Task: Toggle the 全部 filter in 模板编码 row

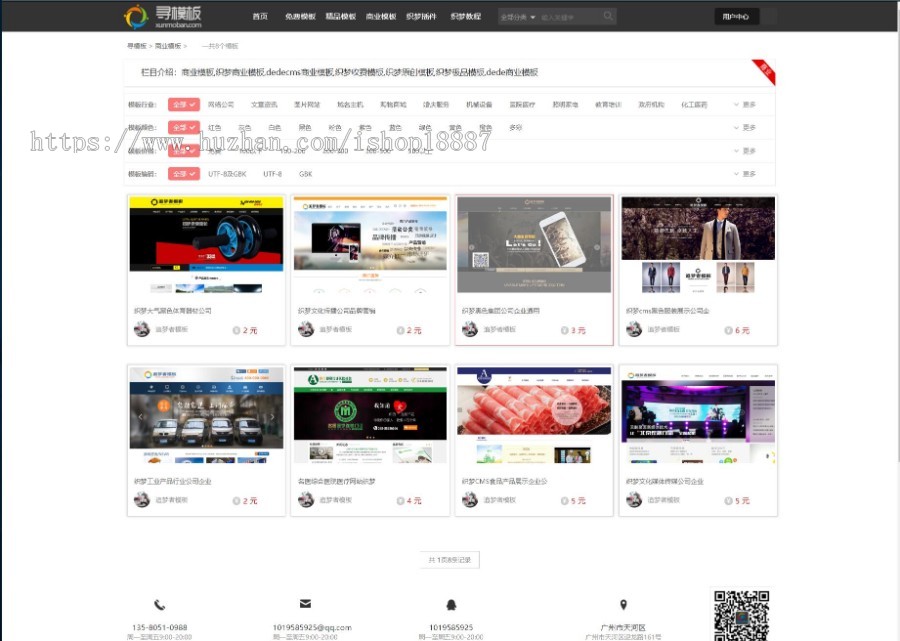Action: pos(185,173)
